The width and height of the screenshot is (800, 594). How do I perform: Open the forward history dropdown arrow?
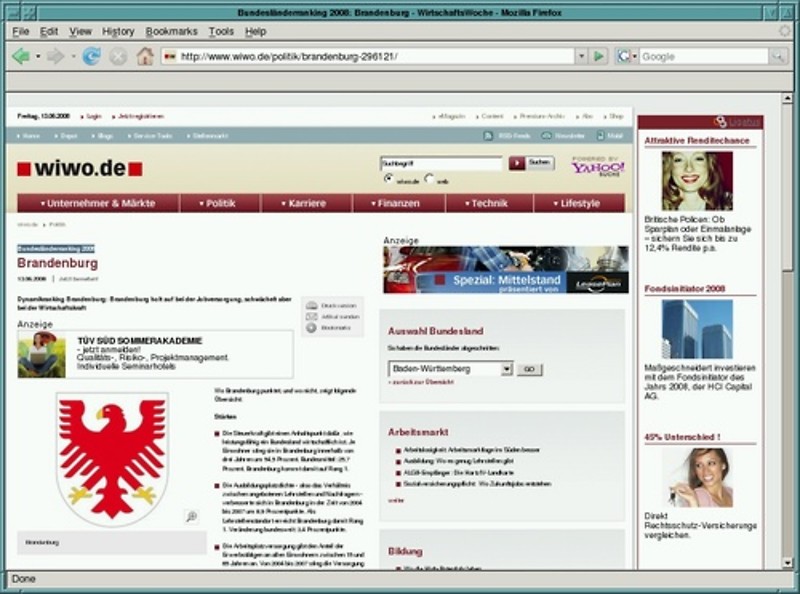pos(73,56)
